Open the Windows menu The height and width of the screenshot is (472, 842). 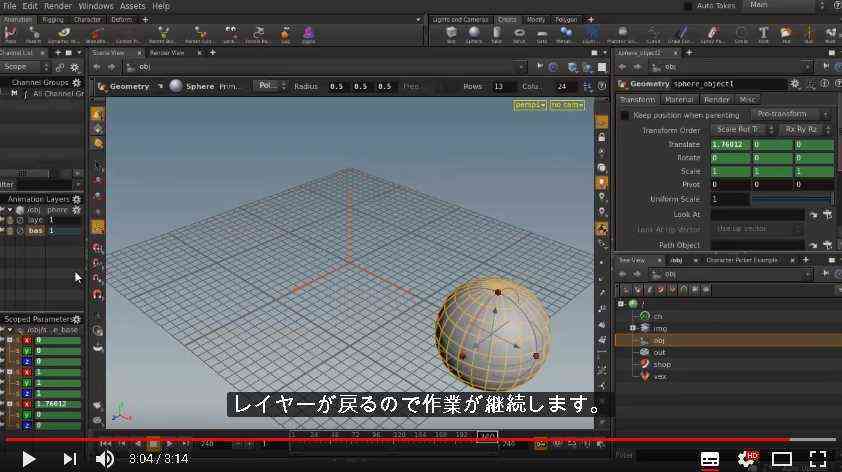click(96, 6)
